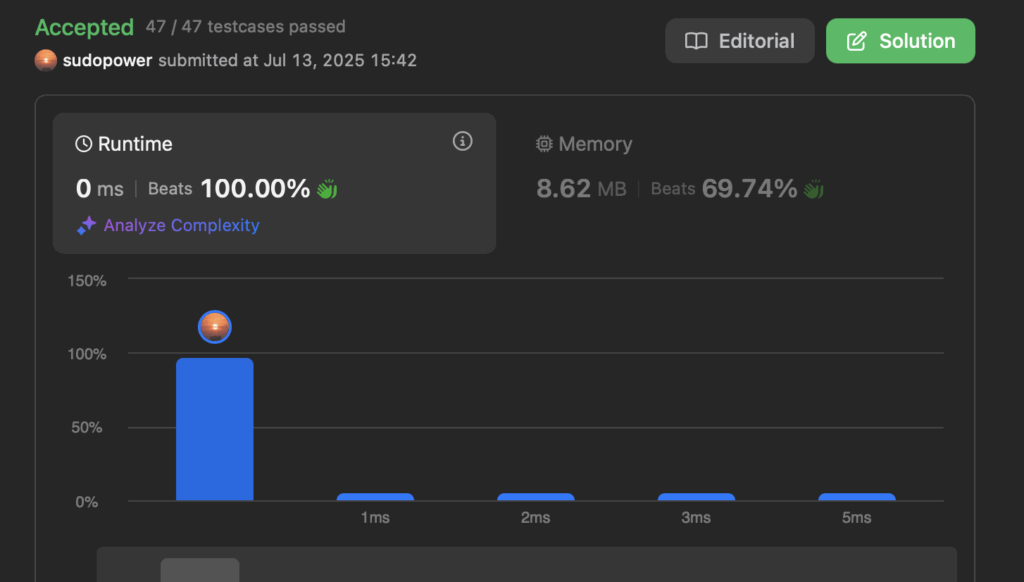Click the '150%' y-axis label

point(87,281)
